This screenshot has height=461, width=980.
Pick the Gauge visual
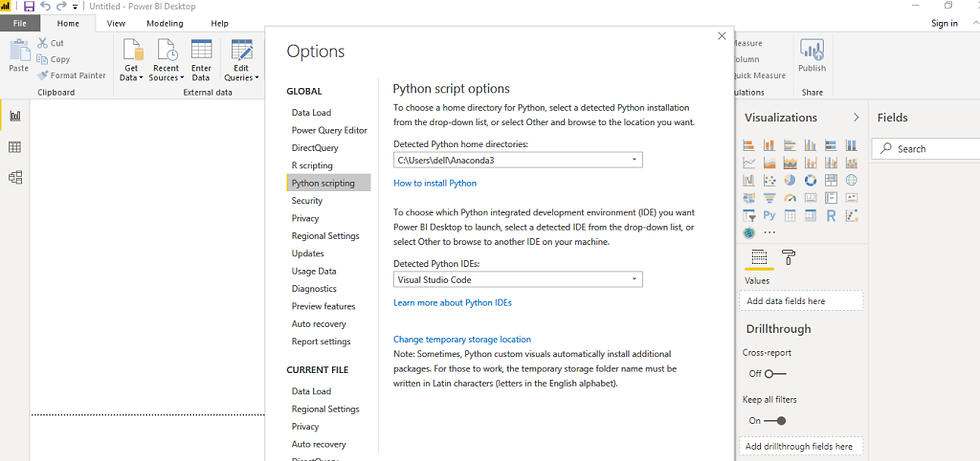tap(790, 197)
